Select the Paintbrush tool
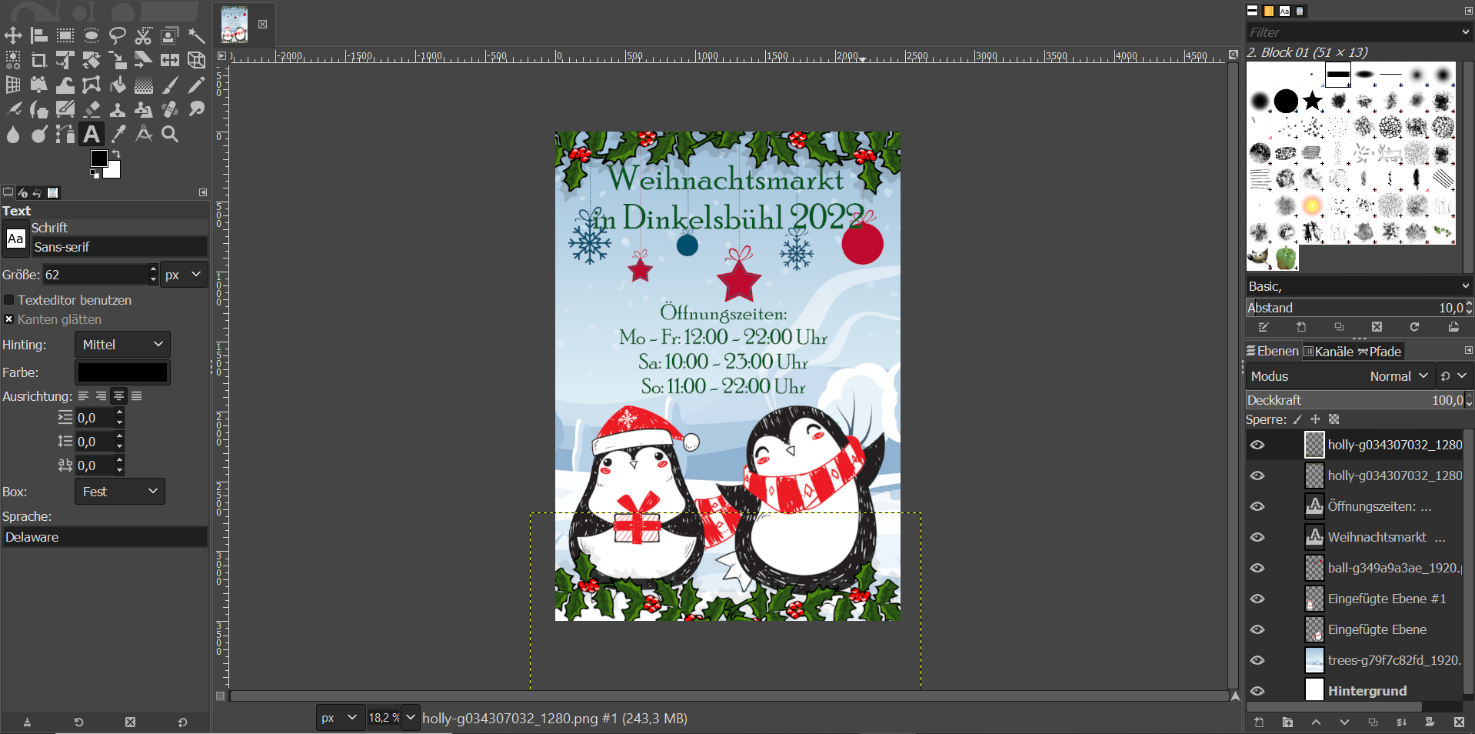1475x734 pixels. click(170, 85)
